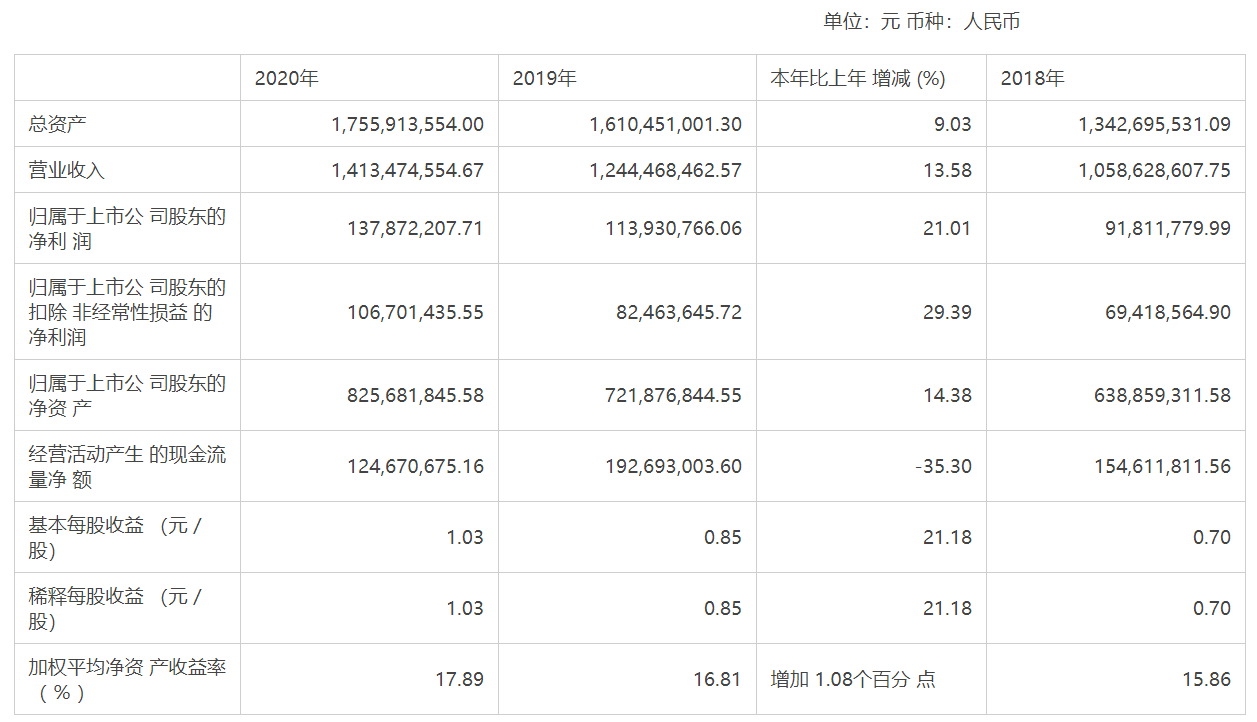The height and width of the screenshot is (722, 1257).
Task: Click the 经营活动产生的现金流量净额 row label
Action: 127,467
